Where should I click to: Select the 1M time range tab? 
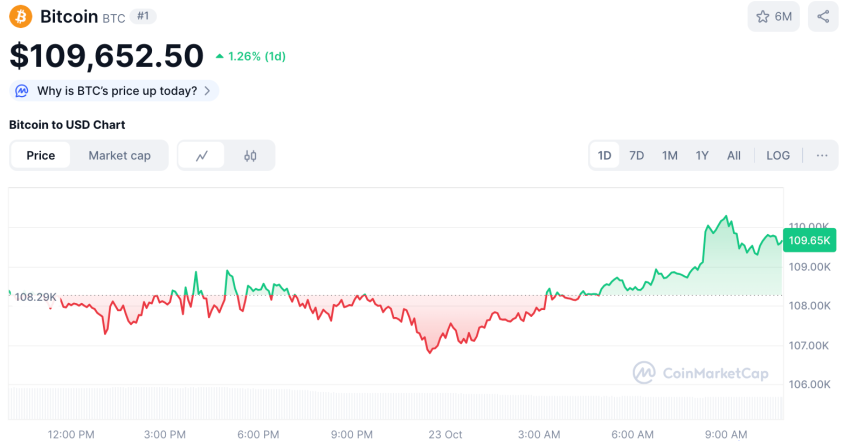[x=670, y=156]
